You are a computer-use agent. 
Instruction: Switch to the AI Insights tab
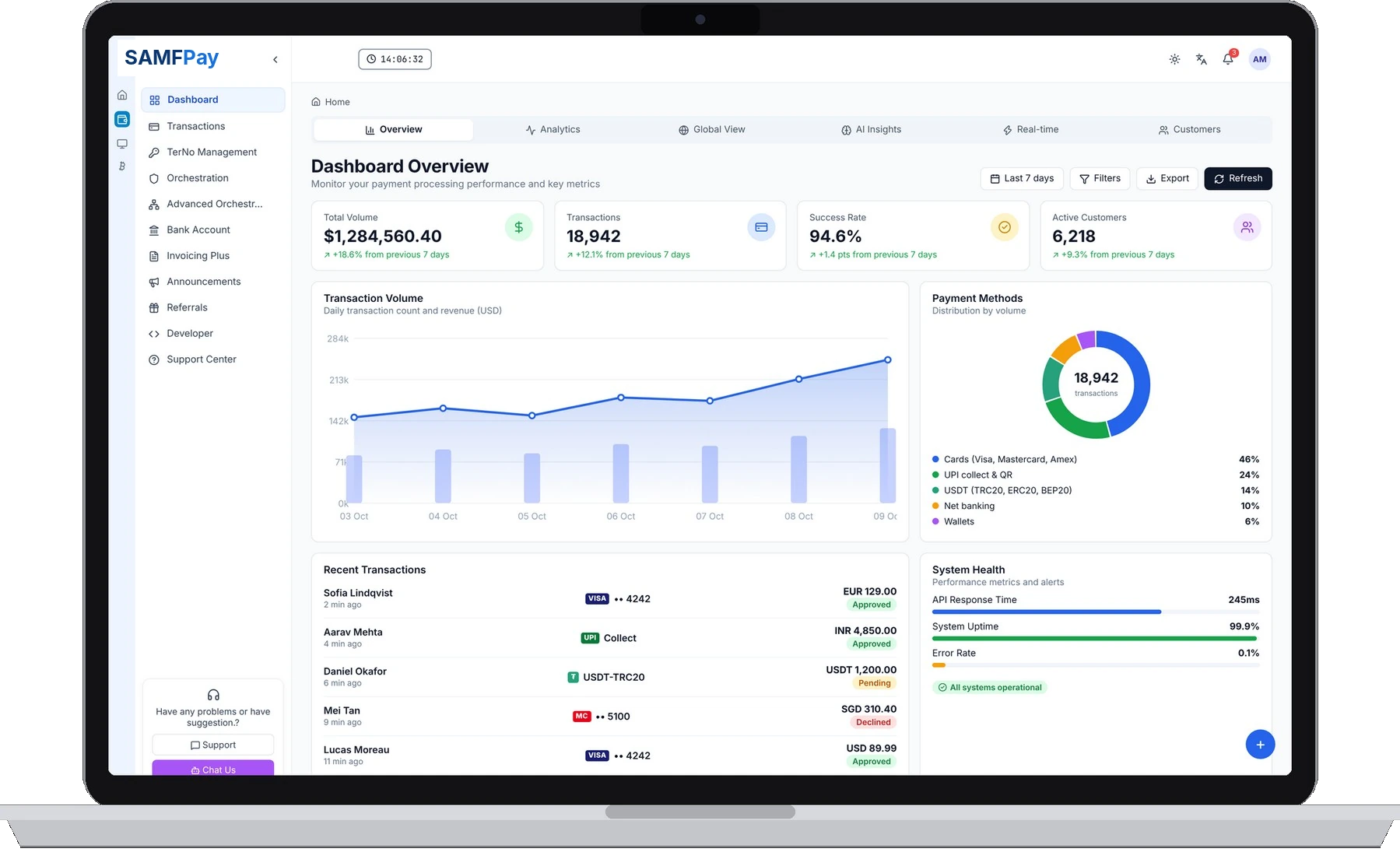coord(872,130)
